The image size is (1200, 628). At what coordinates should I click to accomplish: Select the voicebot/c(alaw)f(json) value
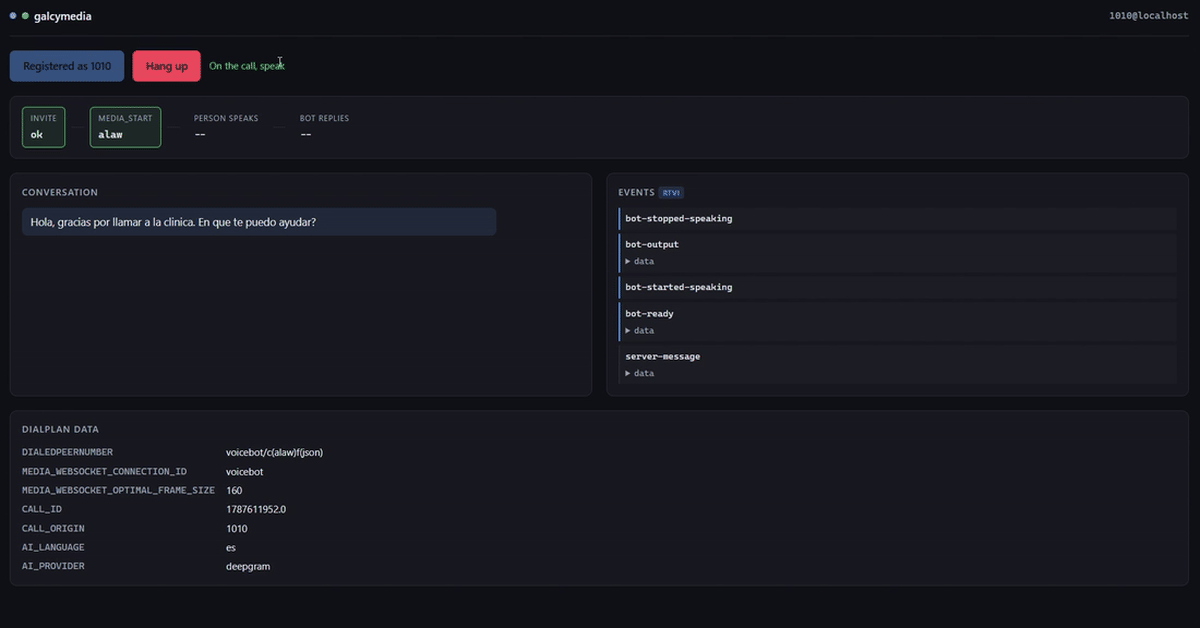pos(274,452)
